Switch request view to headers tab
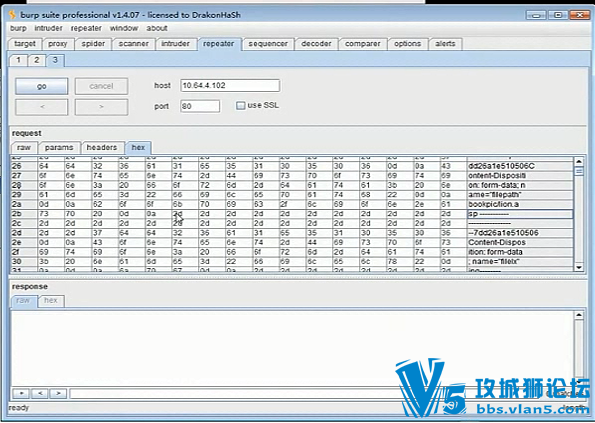Viewport: 595px width, 423px height. pyautogui.click(x=102, y=148)
